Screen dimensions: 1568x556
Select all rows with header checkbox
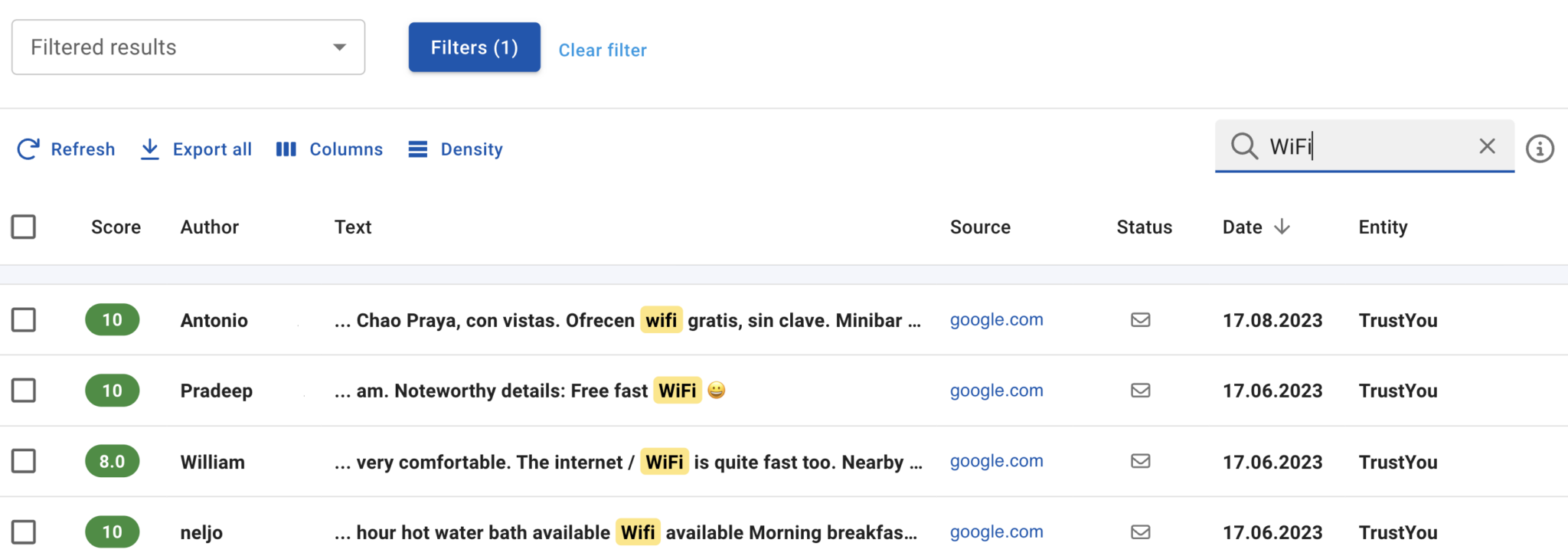(x=24, y=227)
